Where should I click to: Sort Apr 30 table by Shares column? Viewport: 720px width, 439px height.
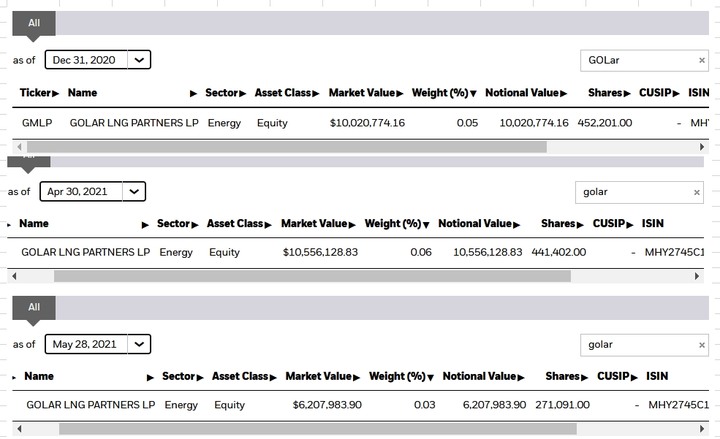(x=562, y=224)
